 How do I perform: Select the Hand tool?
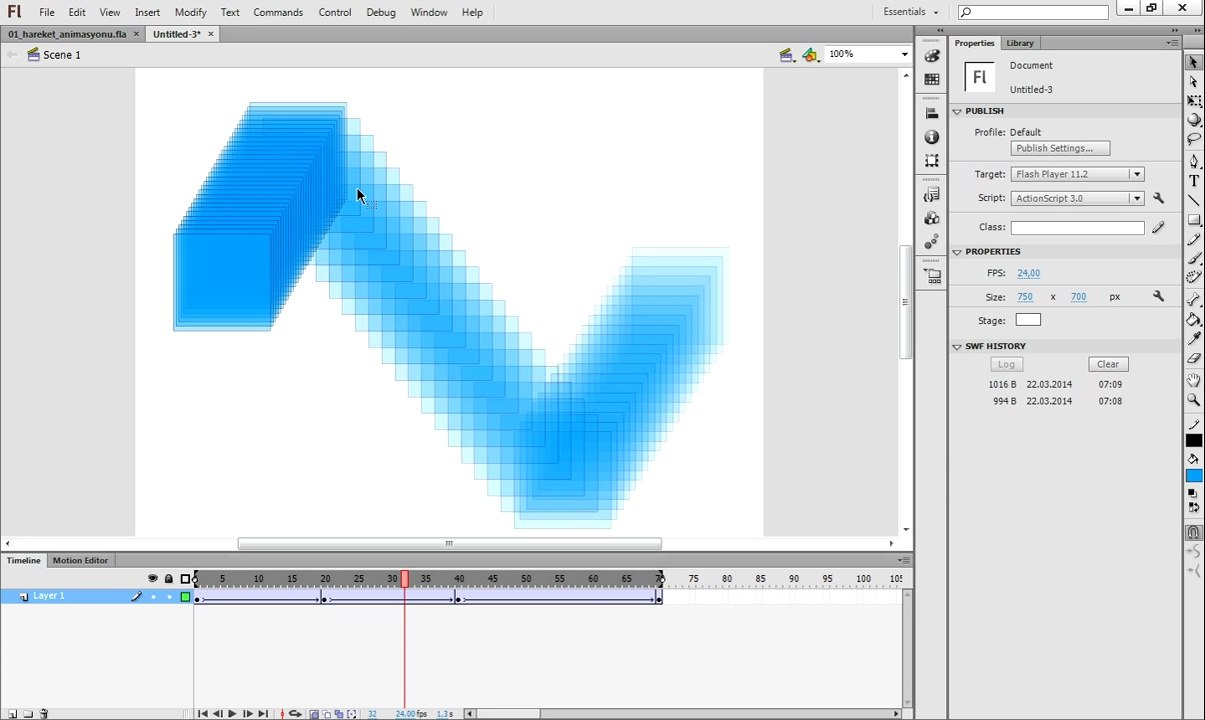coord(1193,381)
